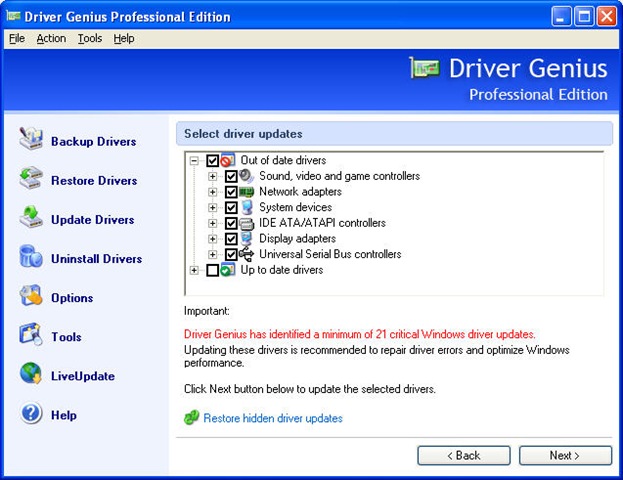Click the Backup Drivers sidebar icon

pos(31,139)
